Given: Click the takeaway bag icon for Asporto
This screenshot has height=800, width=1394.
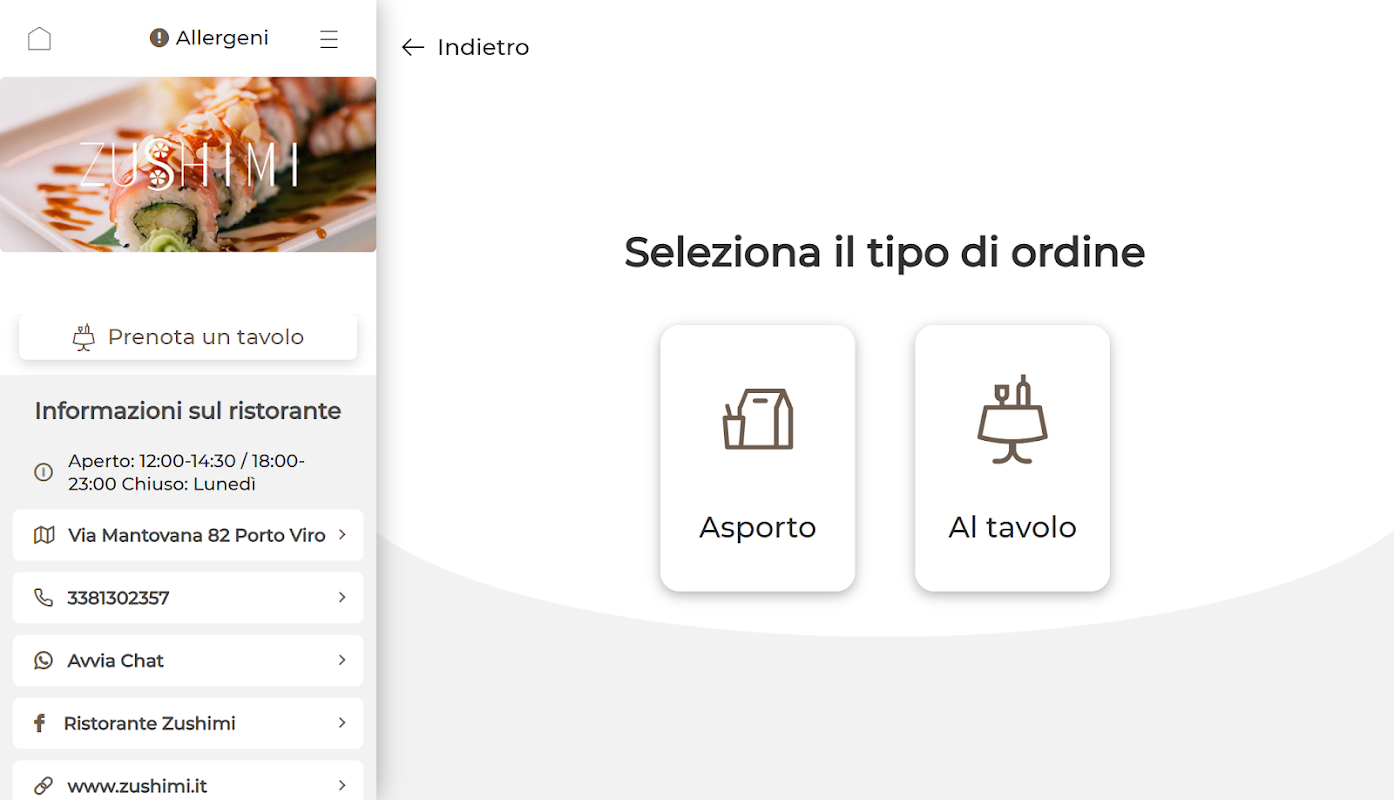Looking at the screenshot, I should [758, 419].
